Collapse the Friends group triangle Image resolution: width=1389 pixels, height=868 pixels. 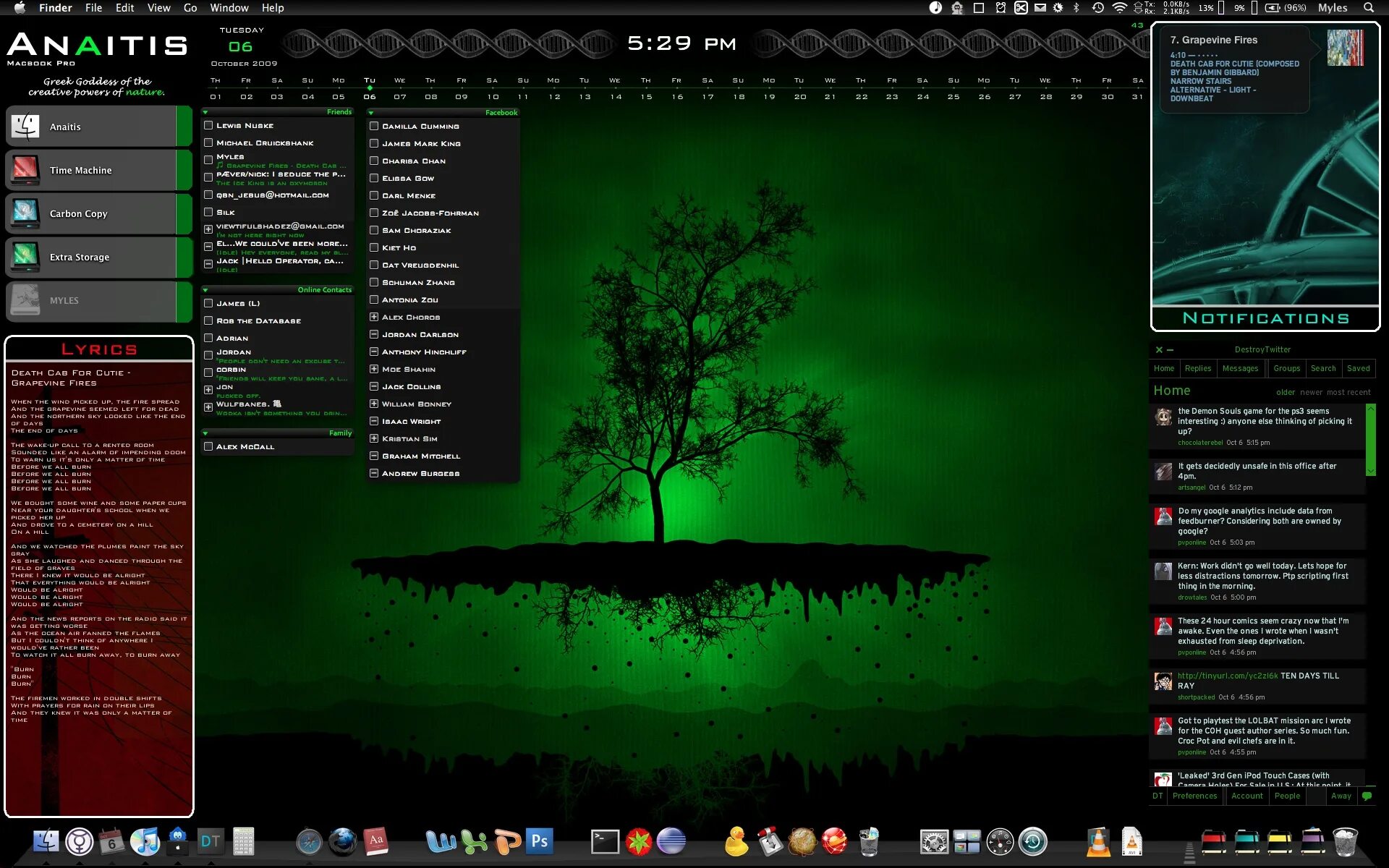click(x=205, y=112)
